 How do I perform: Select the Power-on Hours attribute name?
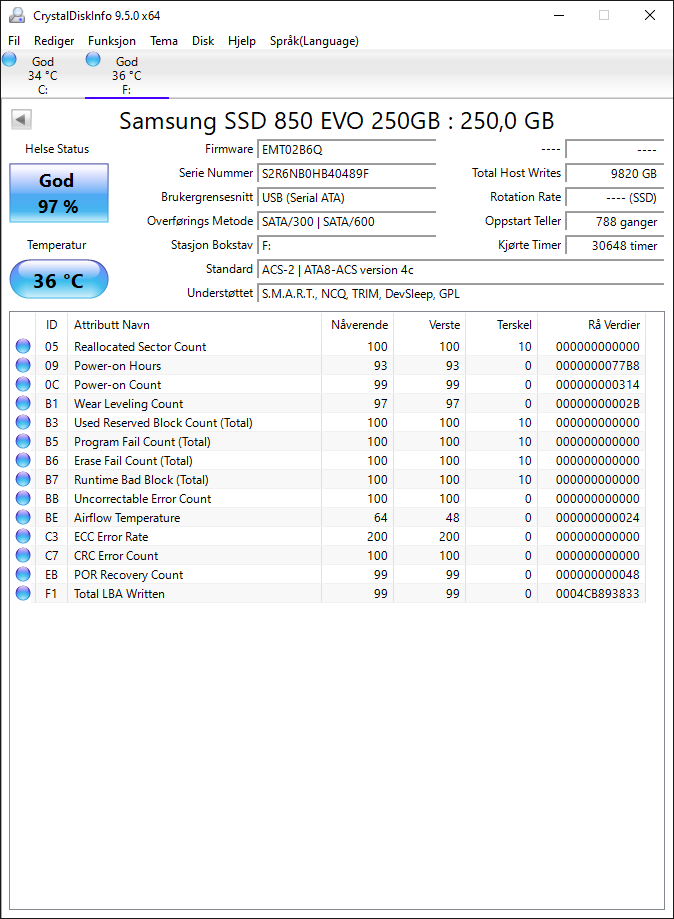pos(117,365)
